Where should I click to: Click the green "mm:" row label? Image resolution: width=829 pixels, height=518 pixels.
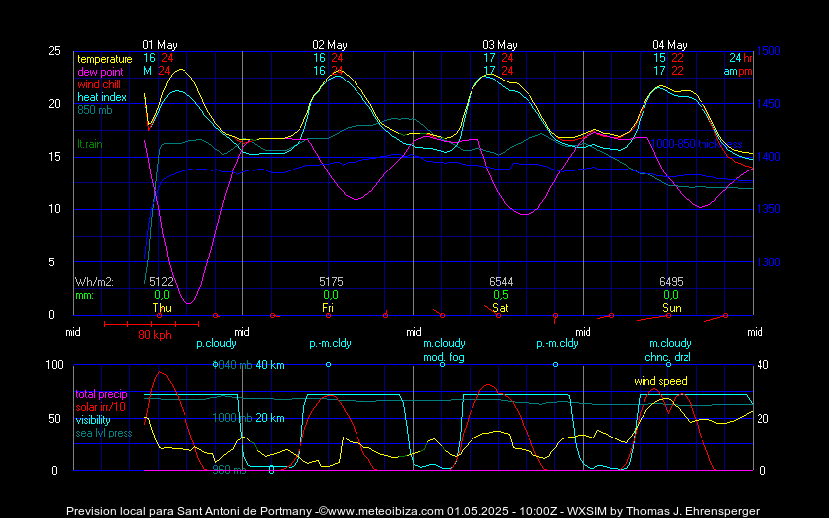(x=84, y=295)
